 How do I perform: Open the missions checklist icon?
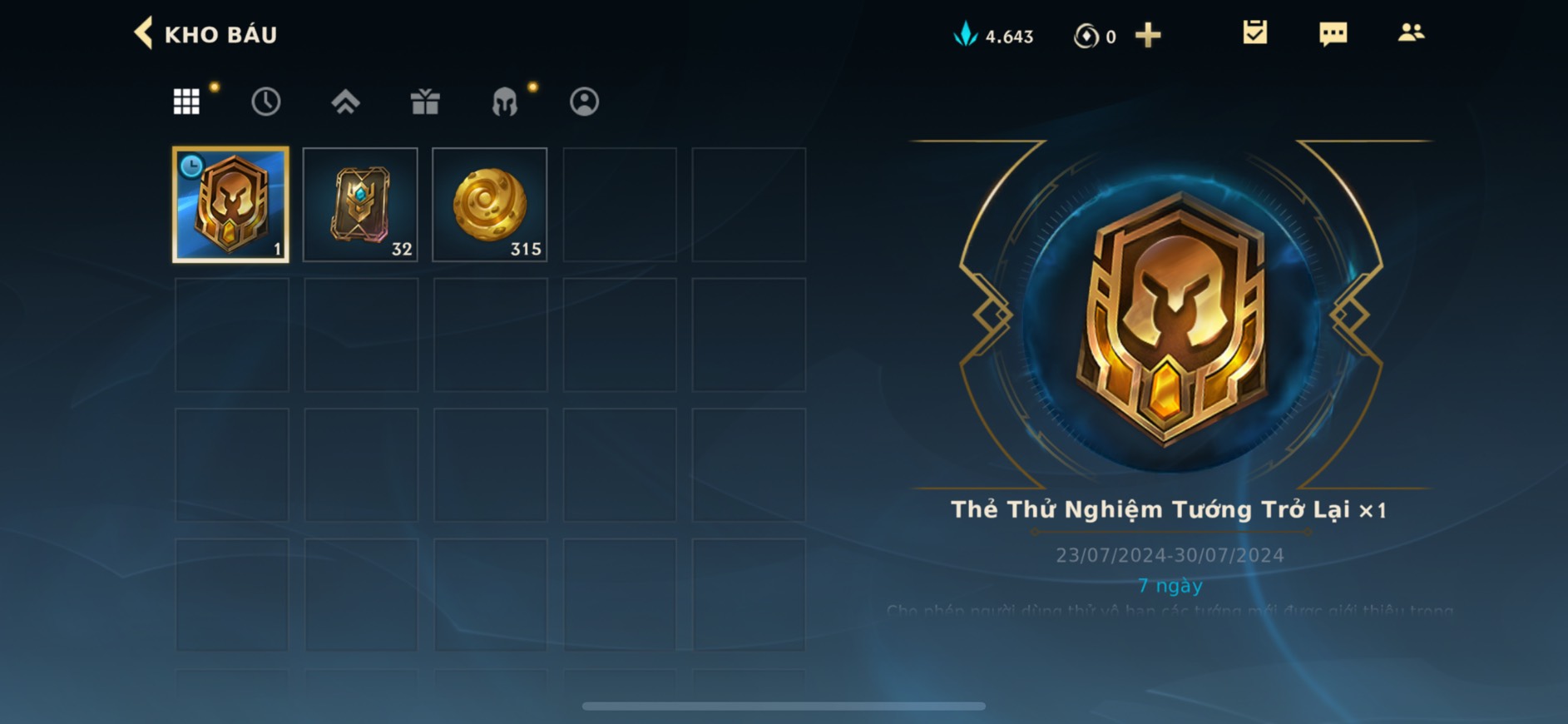click(1254, 32)
